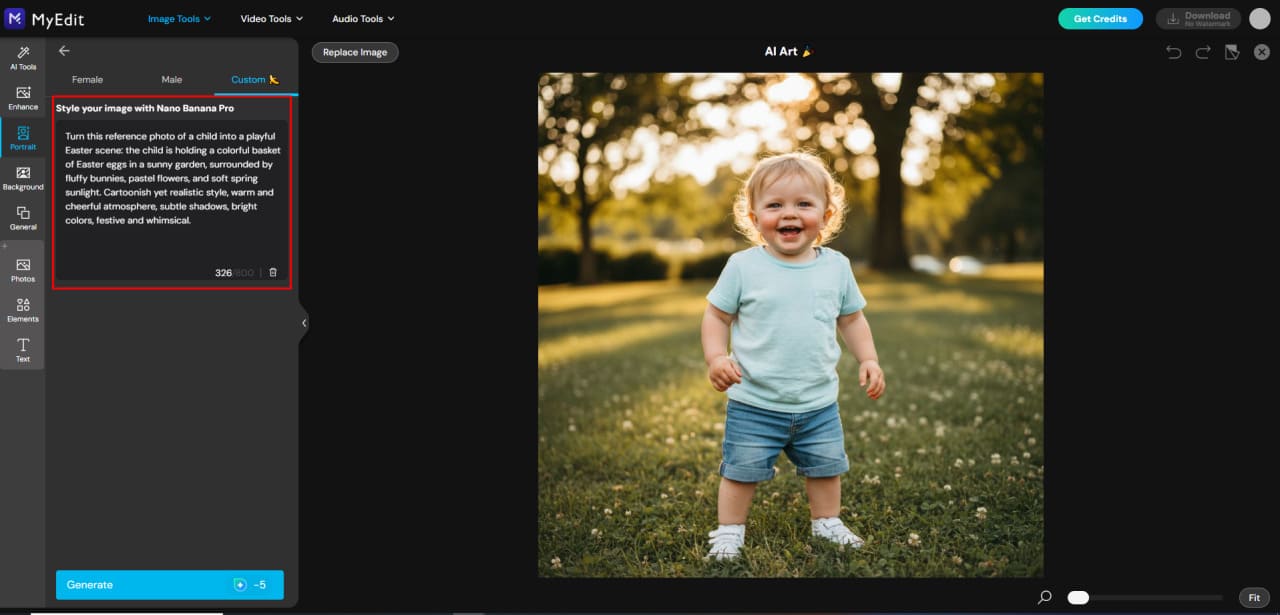
Task: Clear the prompt with trash icon
Action: [x=273, y=272]
